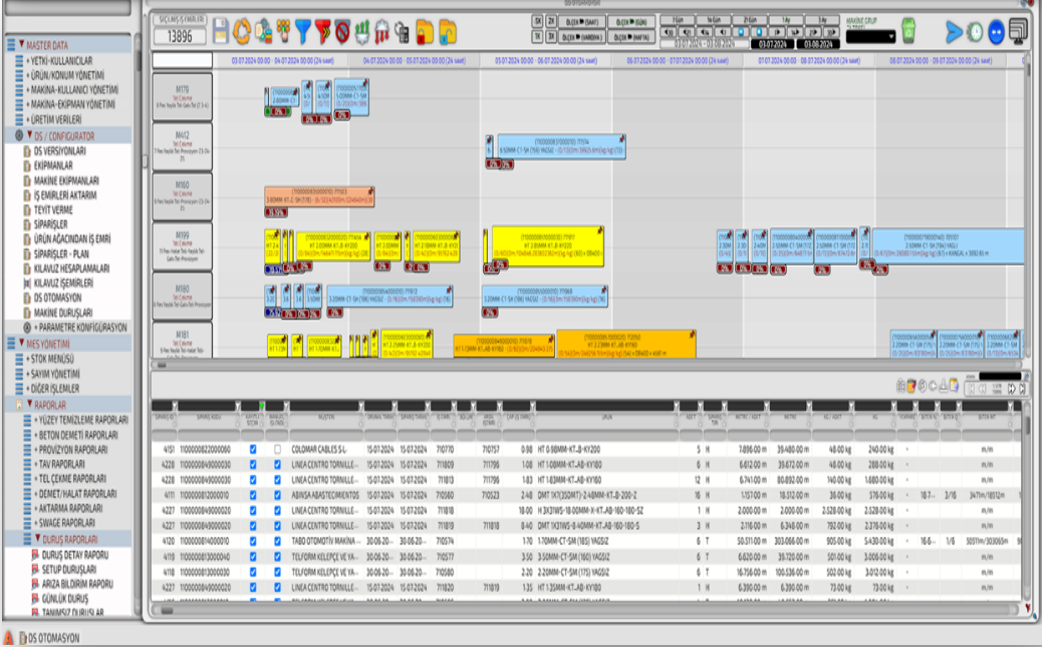Click the green clock icon in toolbar
The height and width of the screenshot is (647, 1042).
(975, 32)
